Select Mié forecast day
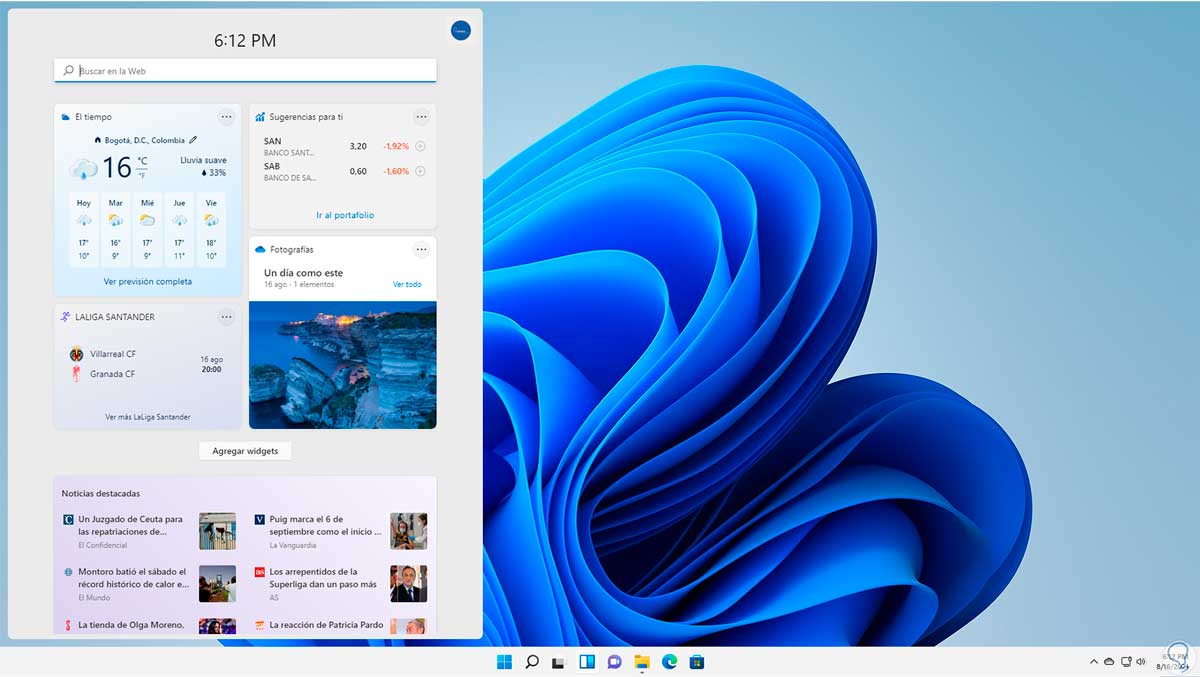The width and height of the screenshot is (1200, 677). (x=148, y=229)
